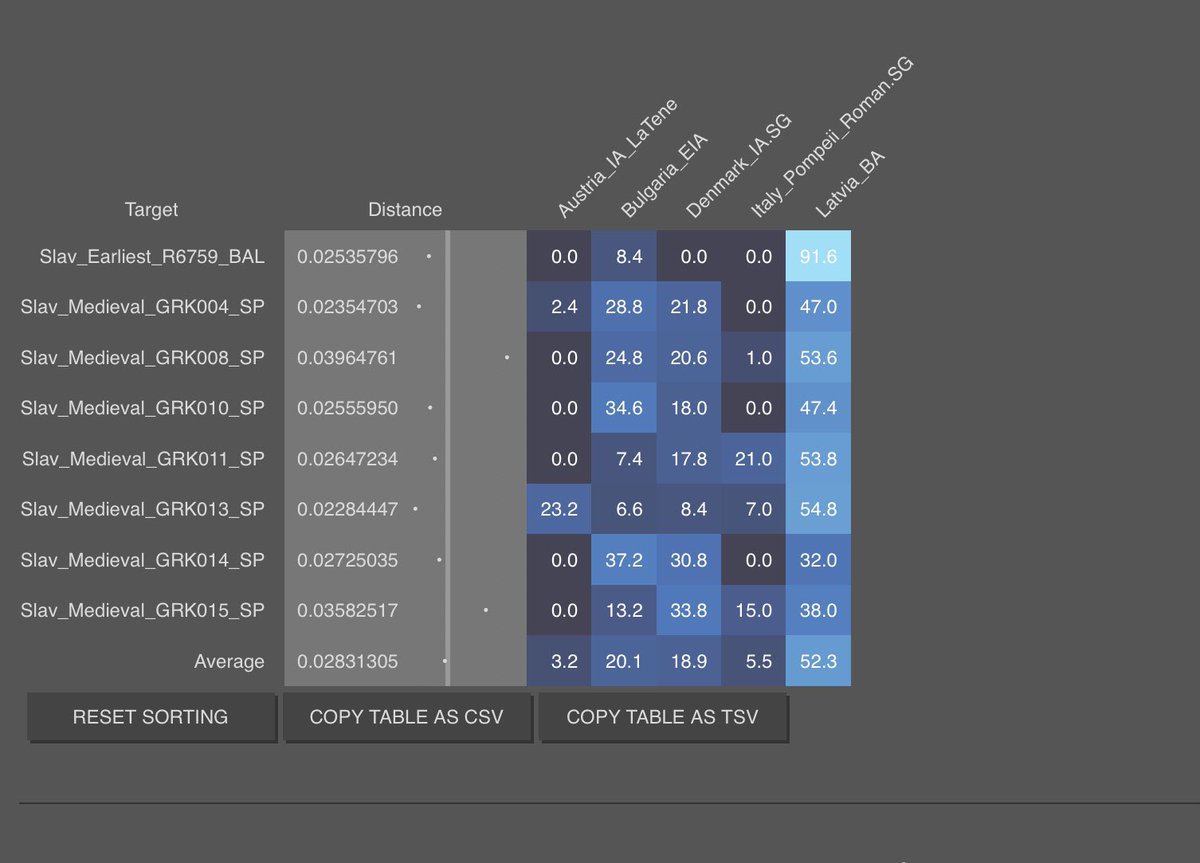The image size is (1200, 863).
Task: Click the 15.0 cell in GRK015 row
Action: point(754,610)
